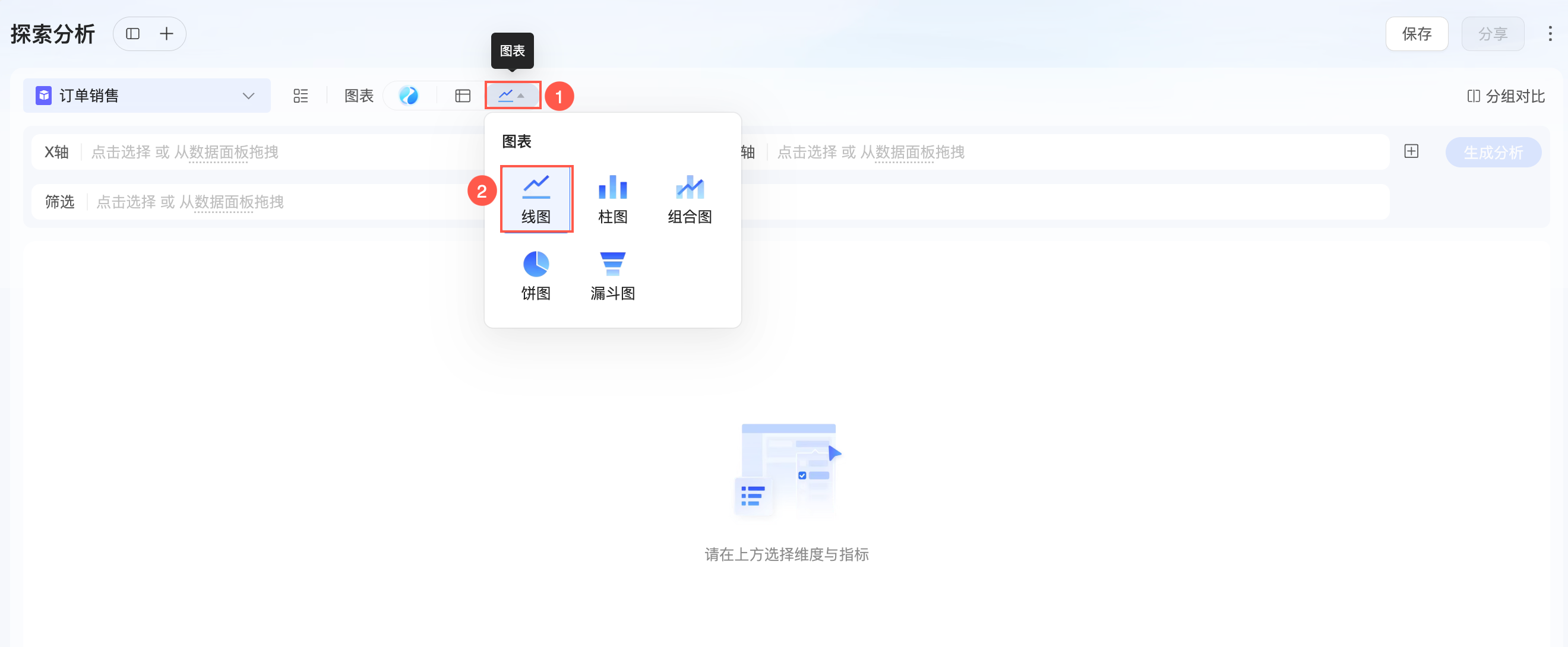Select the line chart (线图) option
Image resolution: width=1568 pixels, height=647 pixels.
pos(536,199)
